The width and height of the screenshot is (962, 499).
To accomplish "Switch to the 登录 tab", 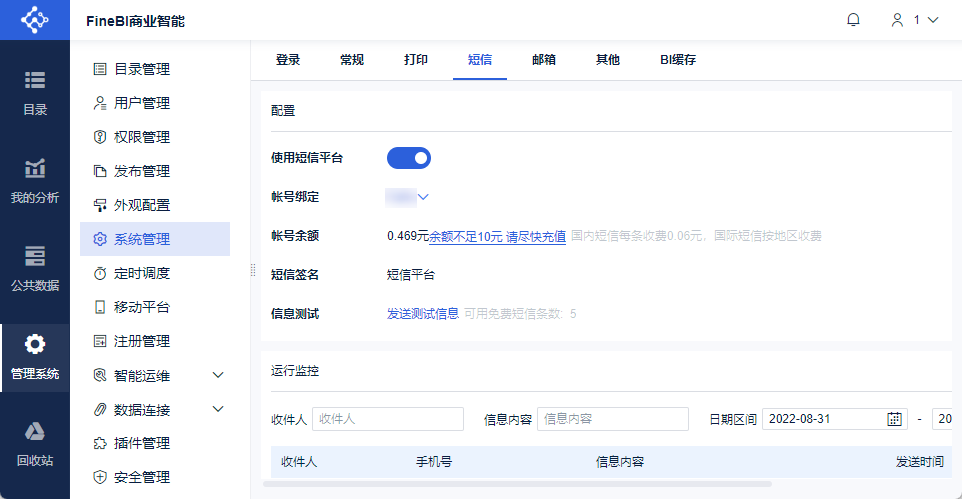I will point(288,60).
